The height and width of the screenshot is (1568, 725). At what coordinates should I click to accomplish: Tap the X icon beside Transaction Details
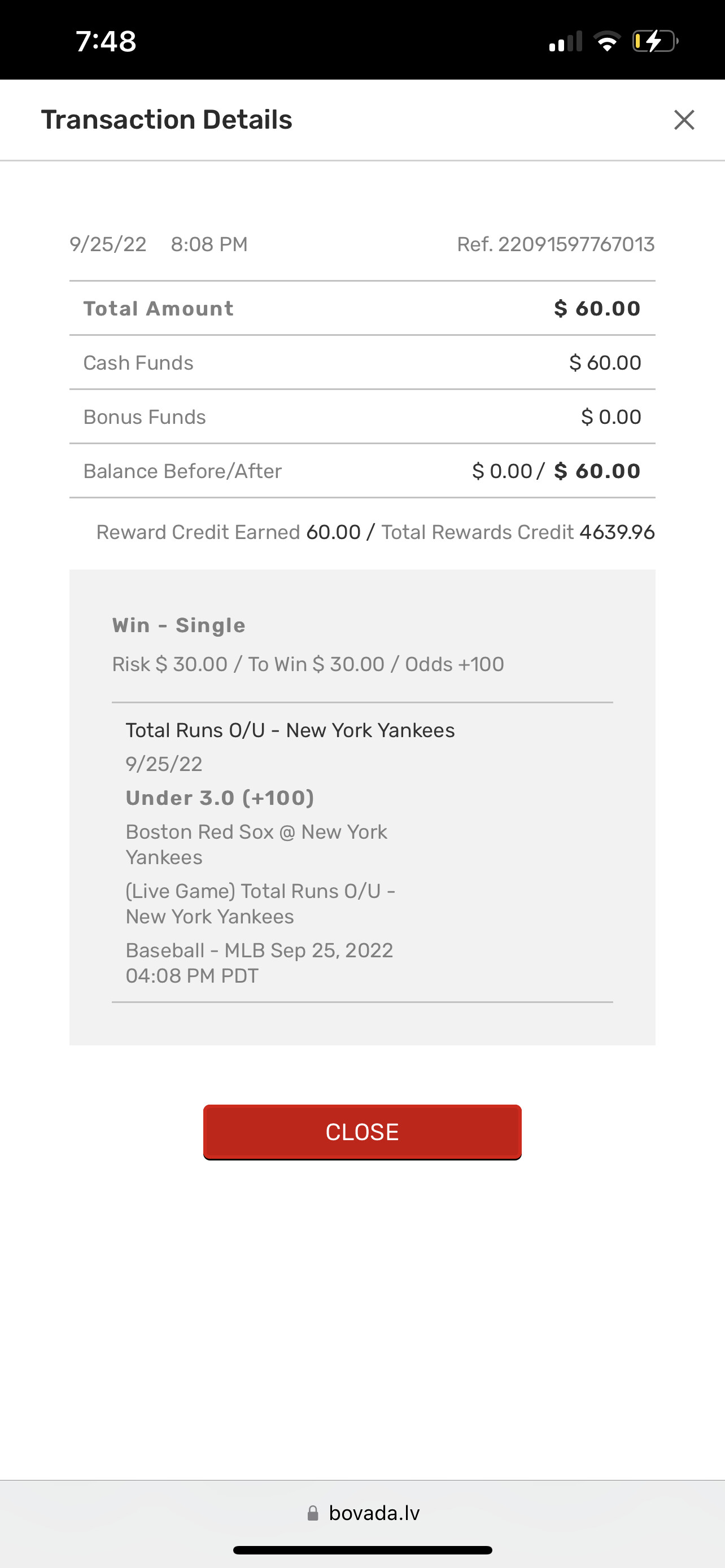click(x=684, y=120)
